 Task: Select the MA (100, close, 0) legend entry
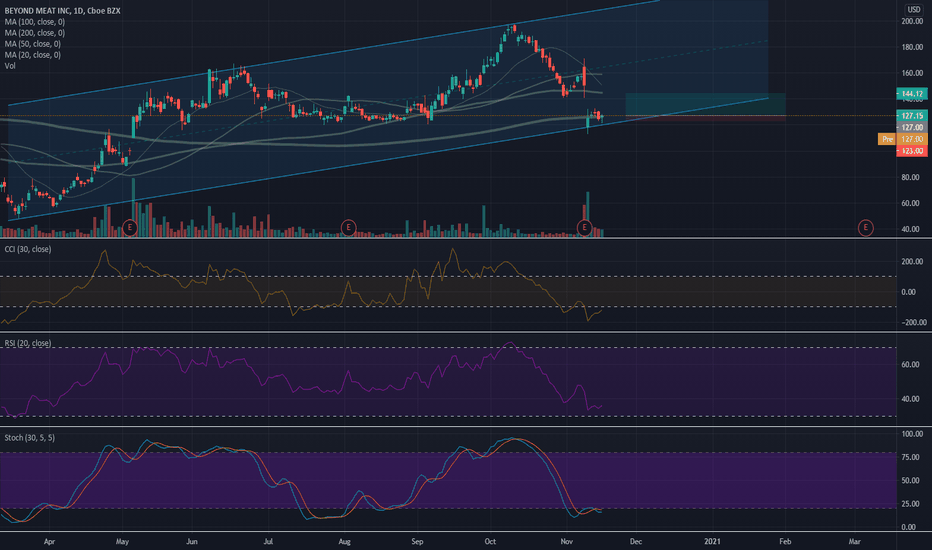click(34, 22)
